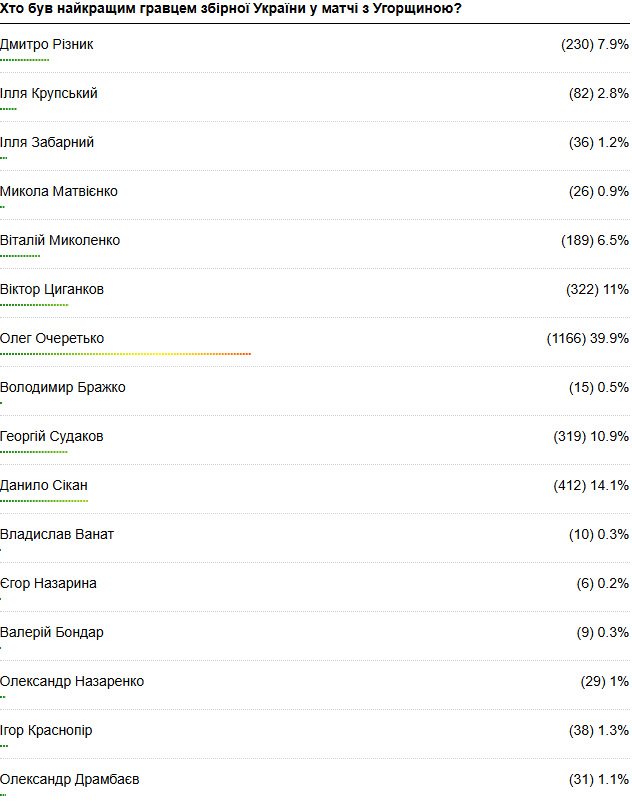Click the Данило Сікан result bar
This screenshot has width=632, height=803.
[44, 501]
